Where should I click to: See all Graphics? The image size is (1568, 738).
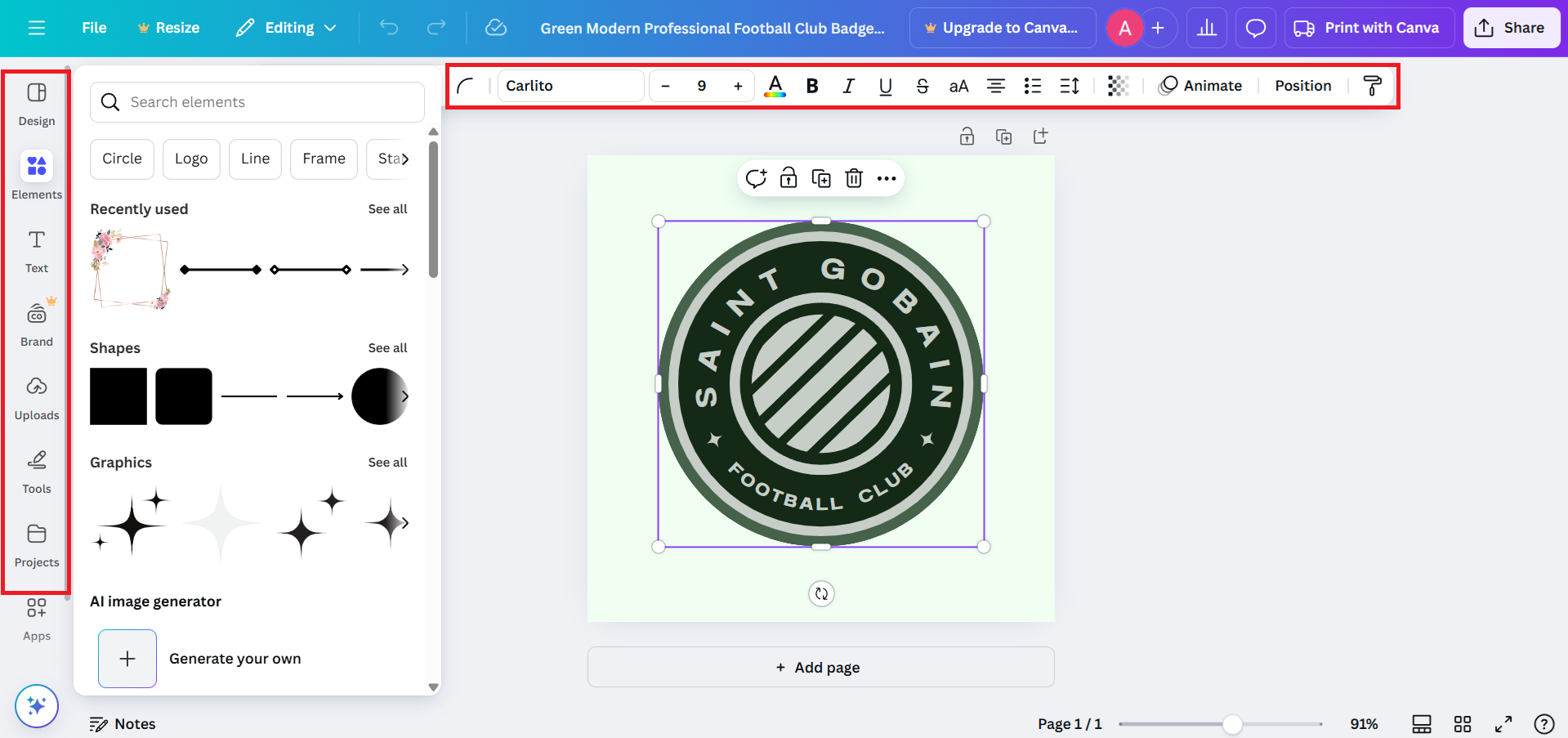387,463
